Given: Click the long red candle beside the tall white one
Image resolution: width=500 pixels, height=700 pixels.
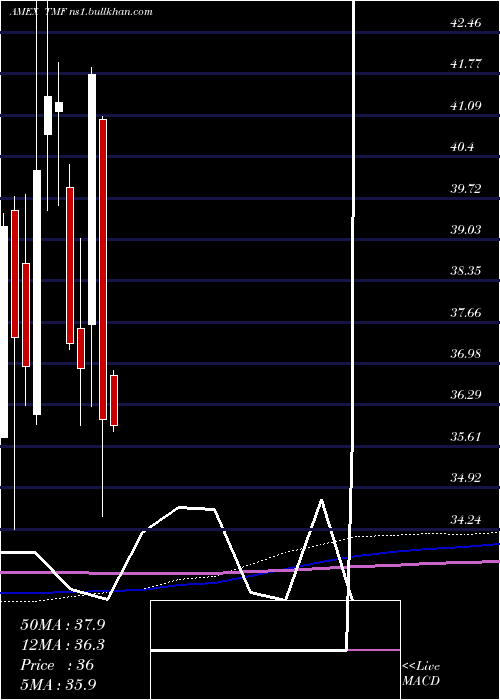Looking at the screenshot, I should click(x=103, y=270).
